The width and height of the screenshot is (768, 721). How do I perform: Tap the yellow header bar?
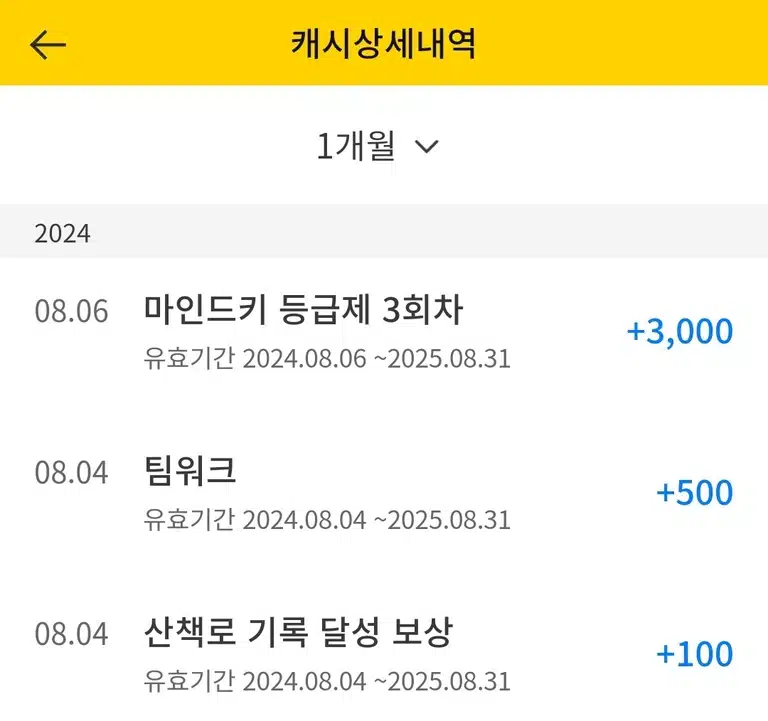tap(384, 43)
